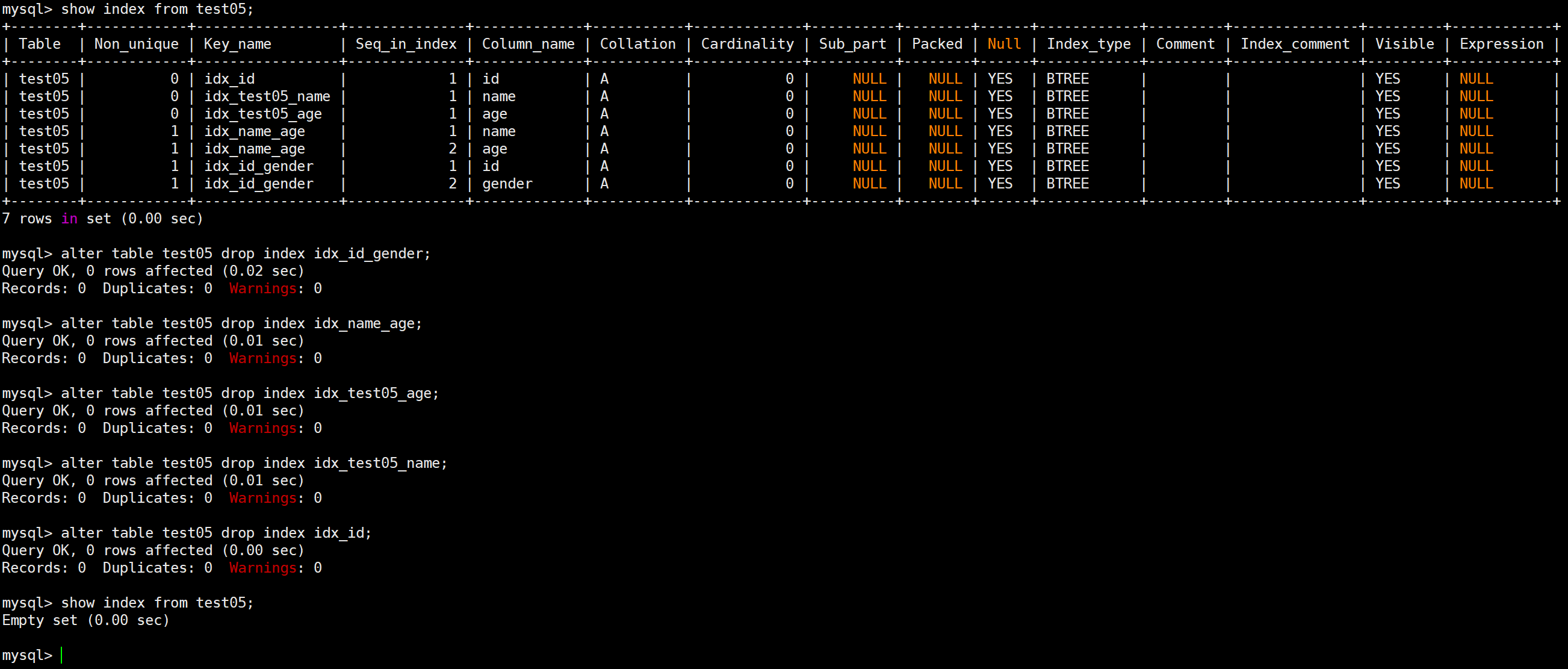
Task: Click the 'Cardinality' column header
Action: (748, 45)
